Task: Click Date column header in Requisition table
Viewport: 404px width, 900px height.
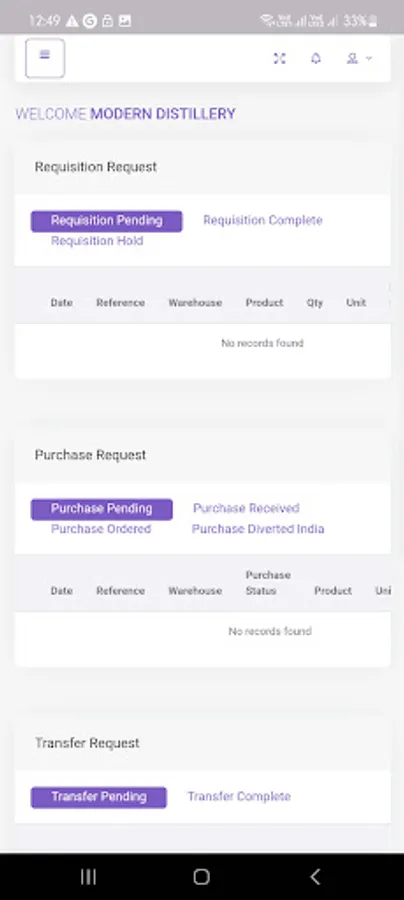Action: (x=61, y=302)
